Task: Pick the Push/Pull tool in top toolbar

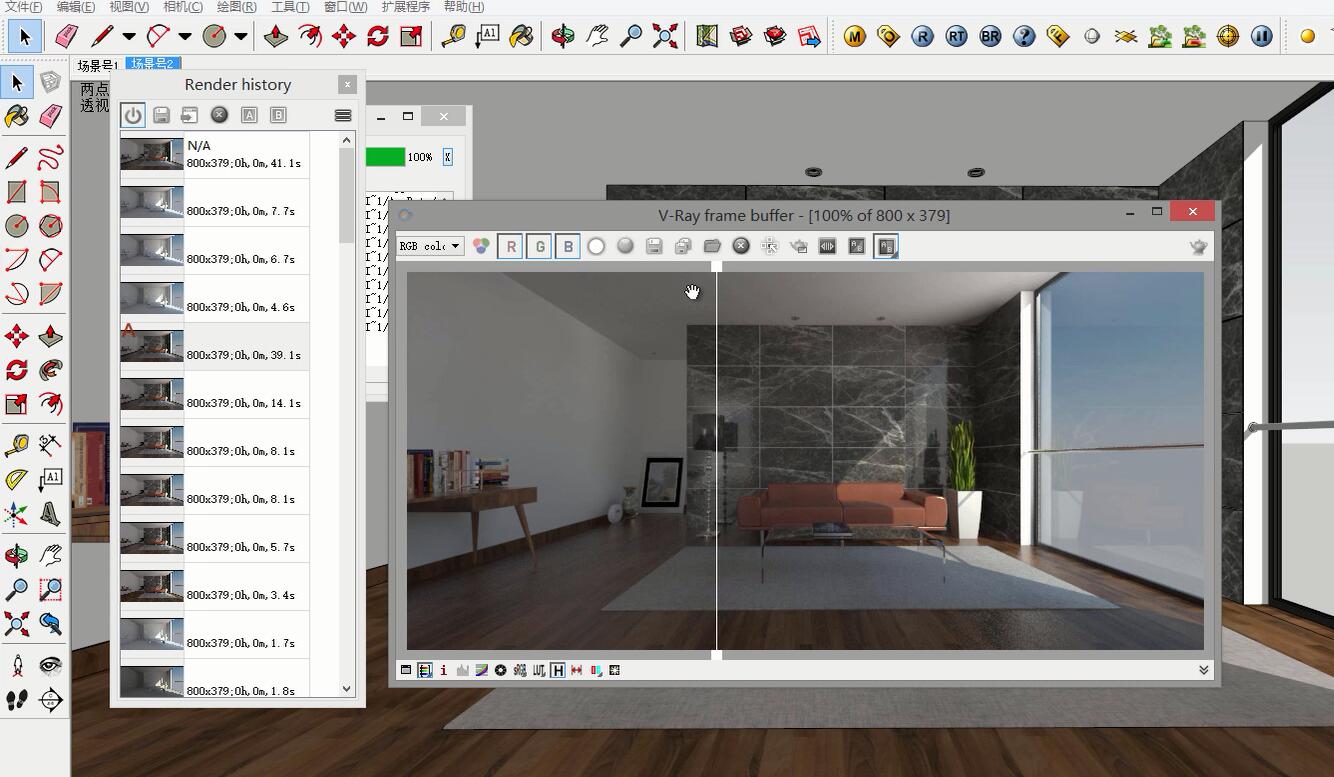Action: pos(276,37)
